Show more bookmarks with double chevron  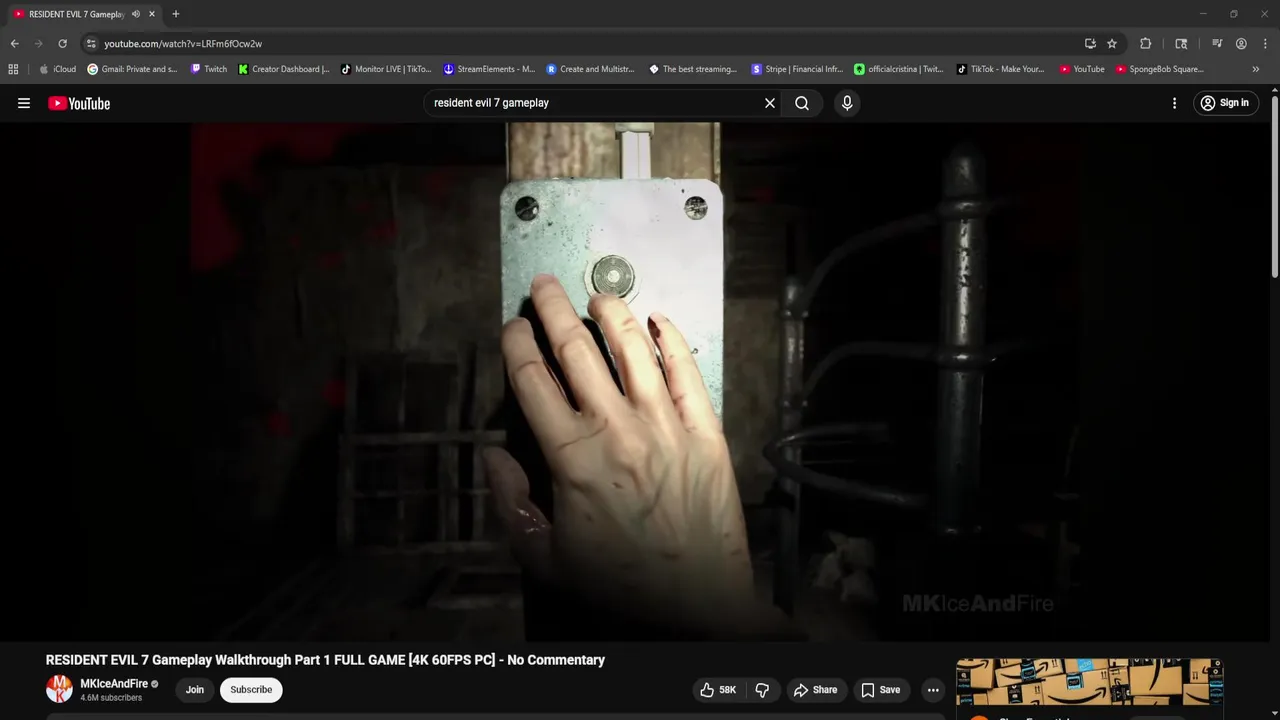(1256, 69)
